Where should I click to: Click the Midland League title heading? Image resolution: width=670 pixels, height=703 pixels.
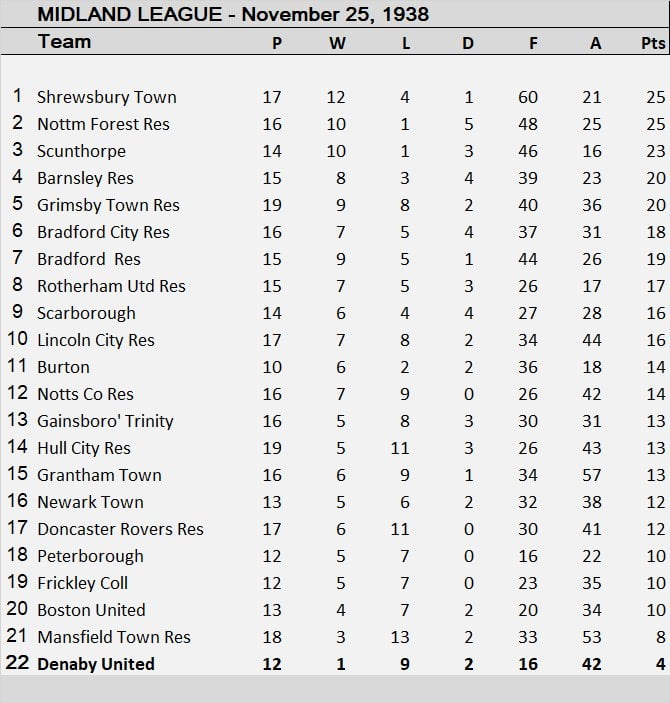coord(232,14)
